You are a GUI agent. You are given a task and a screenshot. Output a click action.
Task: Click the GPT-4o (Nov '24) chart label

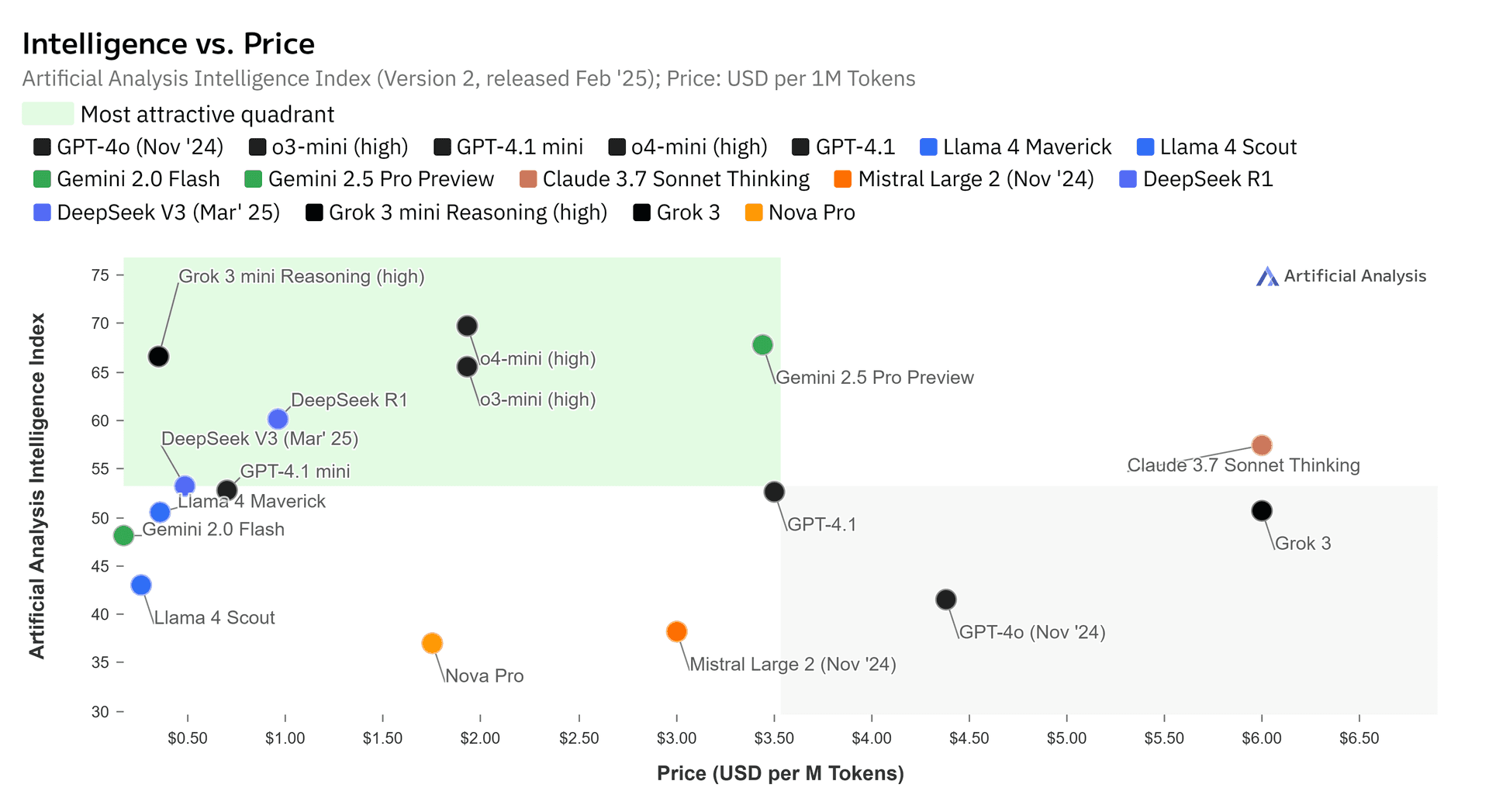[1031, 632]
